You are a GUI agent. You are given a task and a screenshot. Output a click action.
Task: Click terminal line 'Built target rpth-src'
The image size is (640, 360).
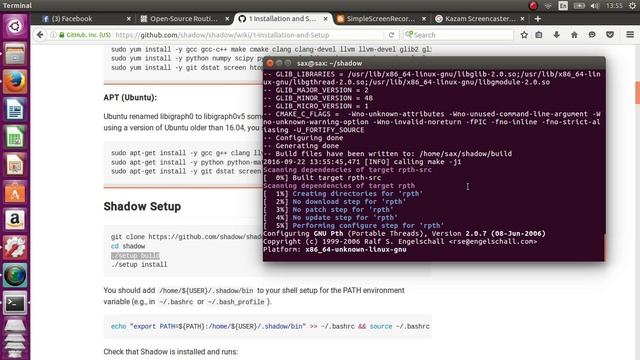tap(322, 178)
